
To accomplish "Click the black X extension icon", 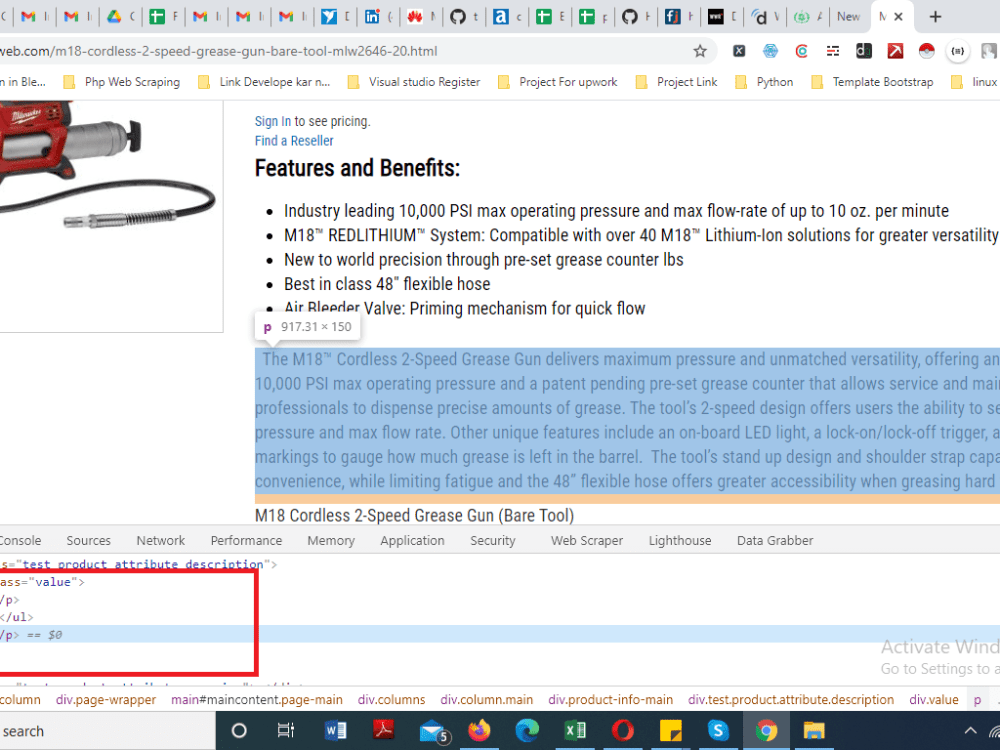I will pyautogui.click(x=739, y=51).
